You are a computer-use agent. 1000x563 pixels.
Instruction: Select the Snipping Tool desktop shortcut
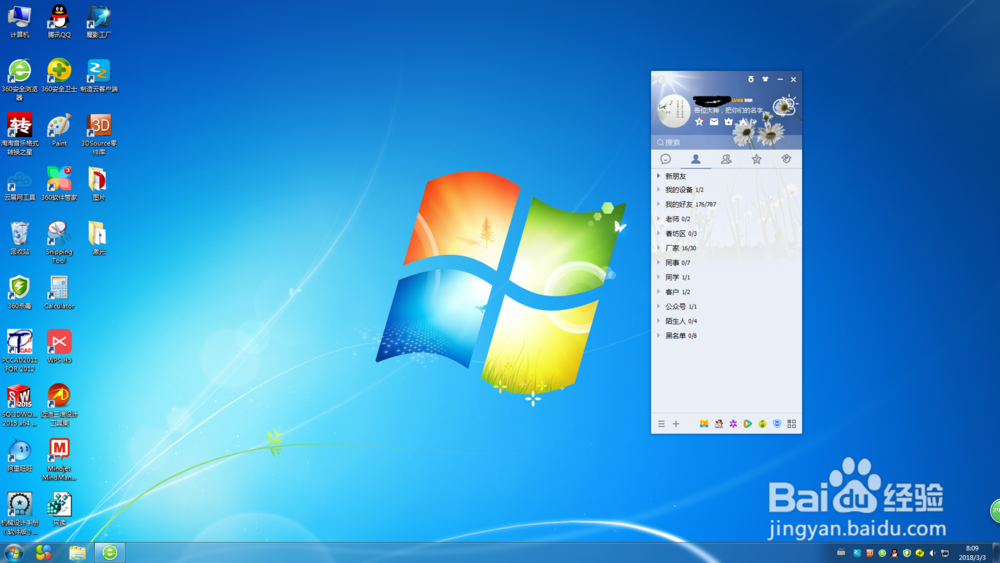pos(59,242)
